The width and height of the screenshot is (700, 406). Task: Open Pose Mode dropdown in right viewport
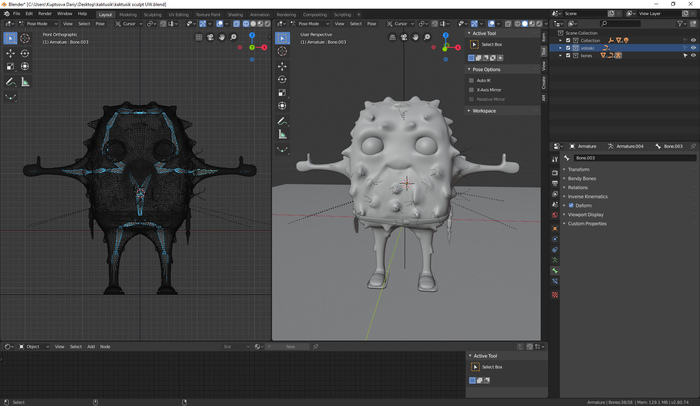307,23
